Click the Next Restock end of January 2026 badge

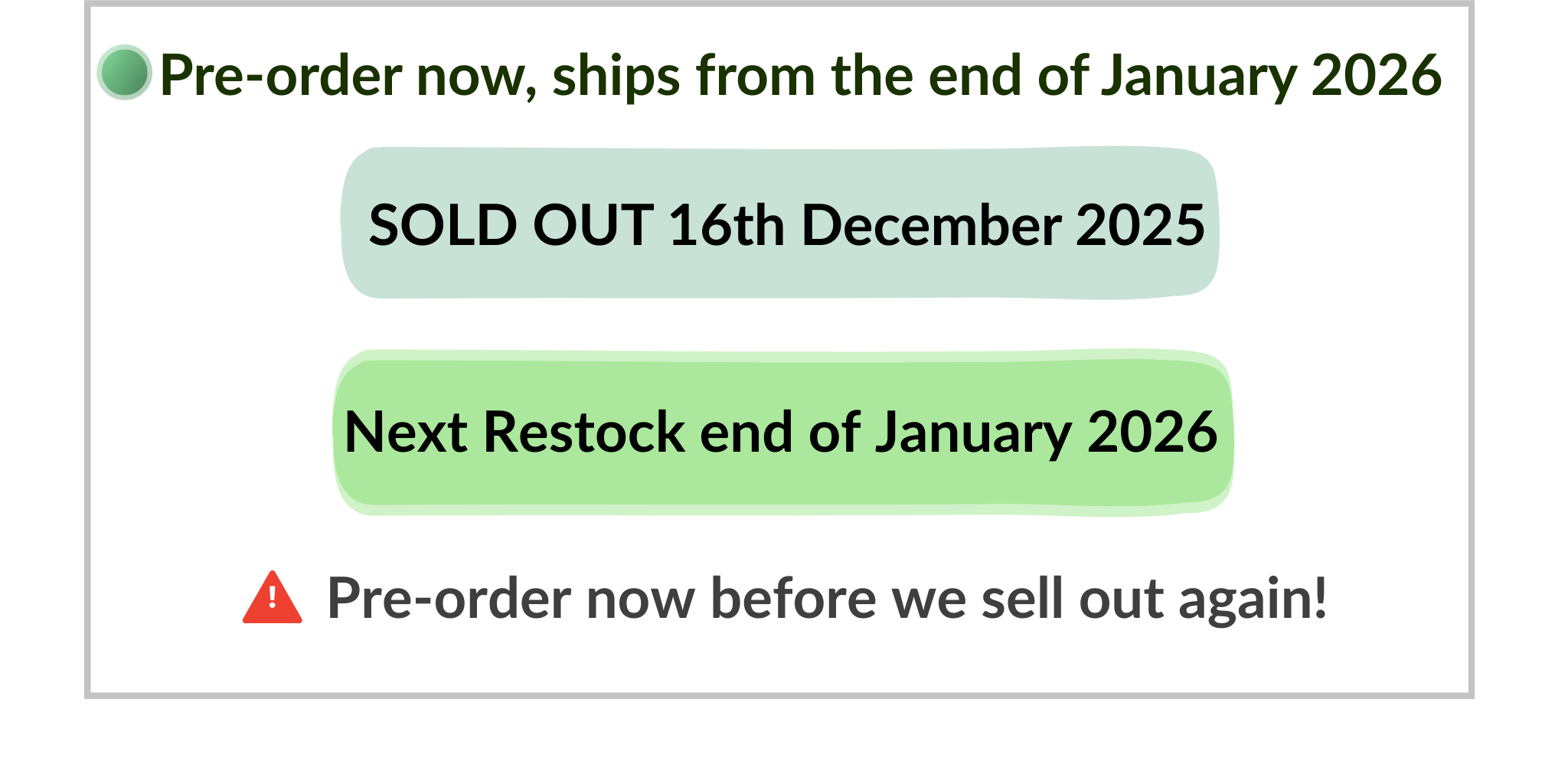click(x=782, y=433)
